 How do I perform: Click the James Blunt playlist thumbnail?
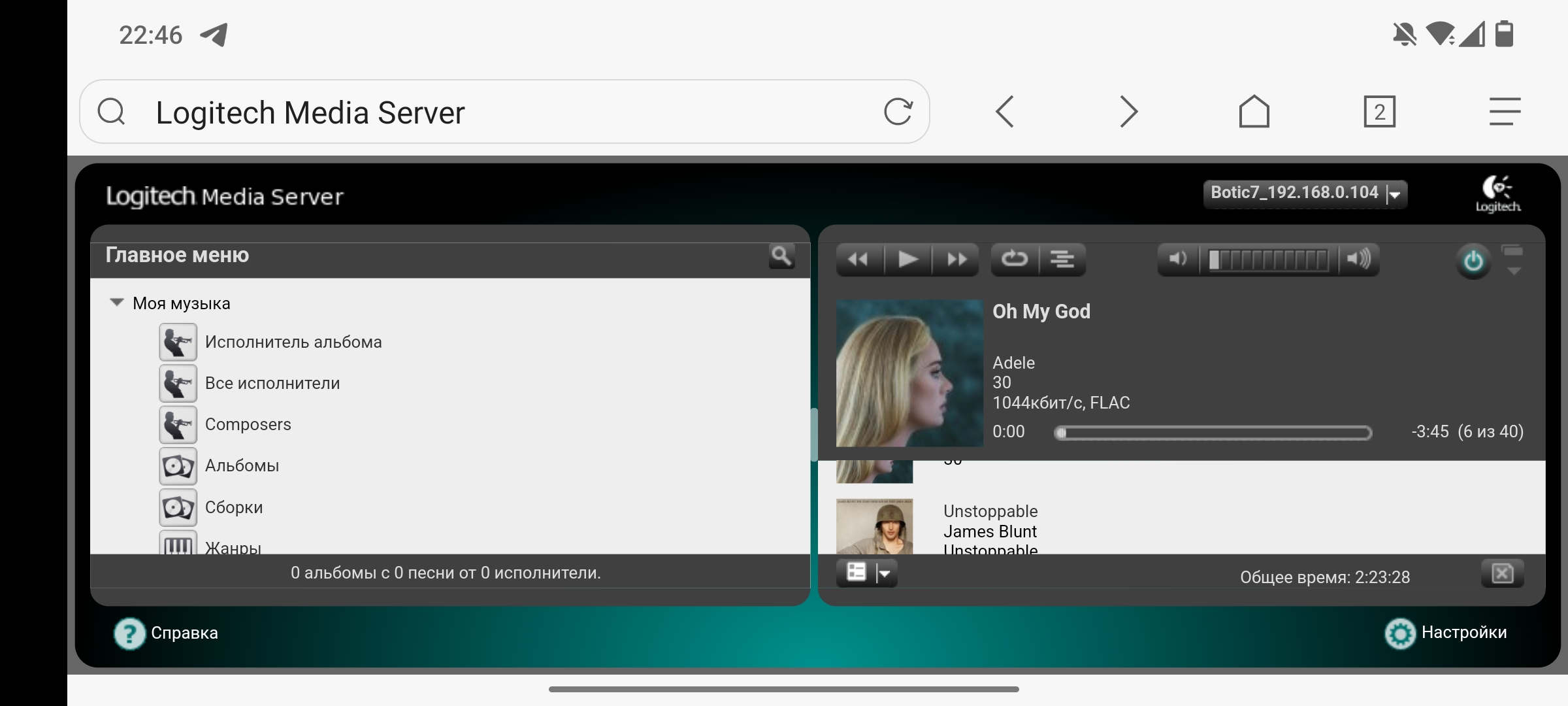(x=874, y=527)
